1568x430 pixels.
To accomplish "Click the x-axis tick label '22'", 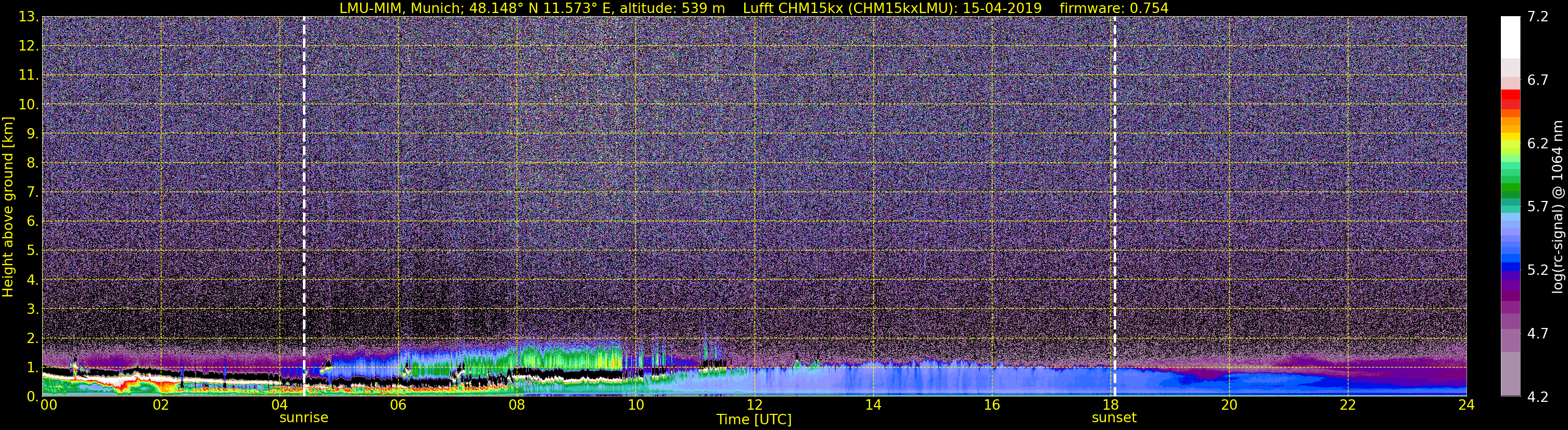I will [1348, 405].
